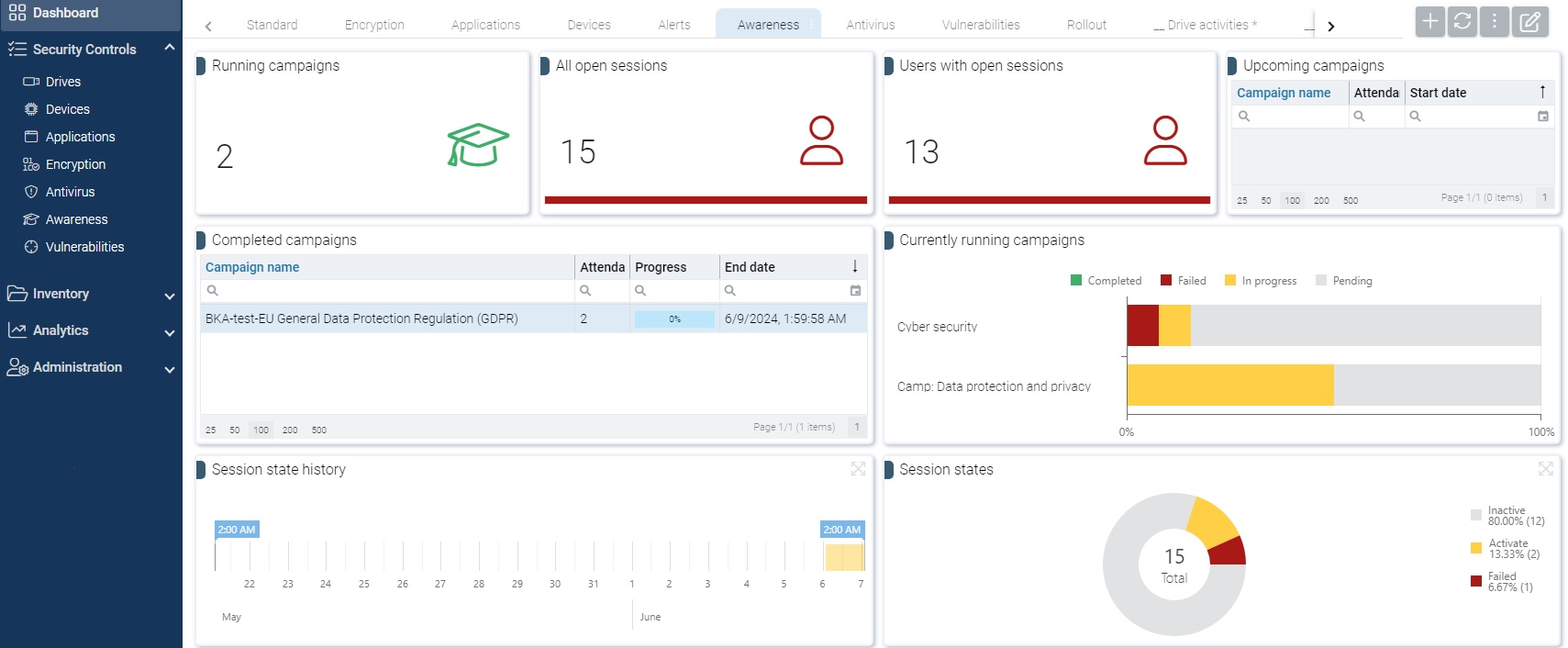This screenshot has width=1568, height=648.
Task: Toggle the Inactive legend in Session states
Action: coord(1507,516)
